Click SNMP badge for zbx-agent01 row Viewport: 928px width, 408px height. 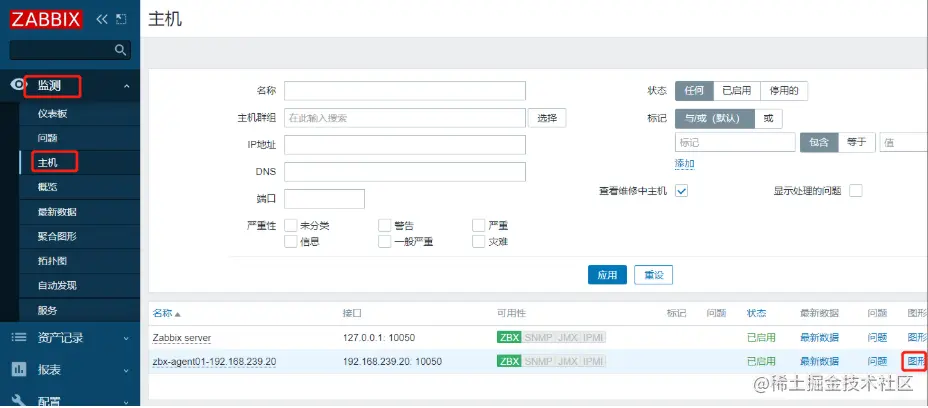point(538,361)
